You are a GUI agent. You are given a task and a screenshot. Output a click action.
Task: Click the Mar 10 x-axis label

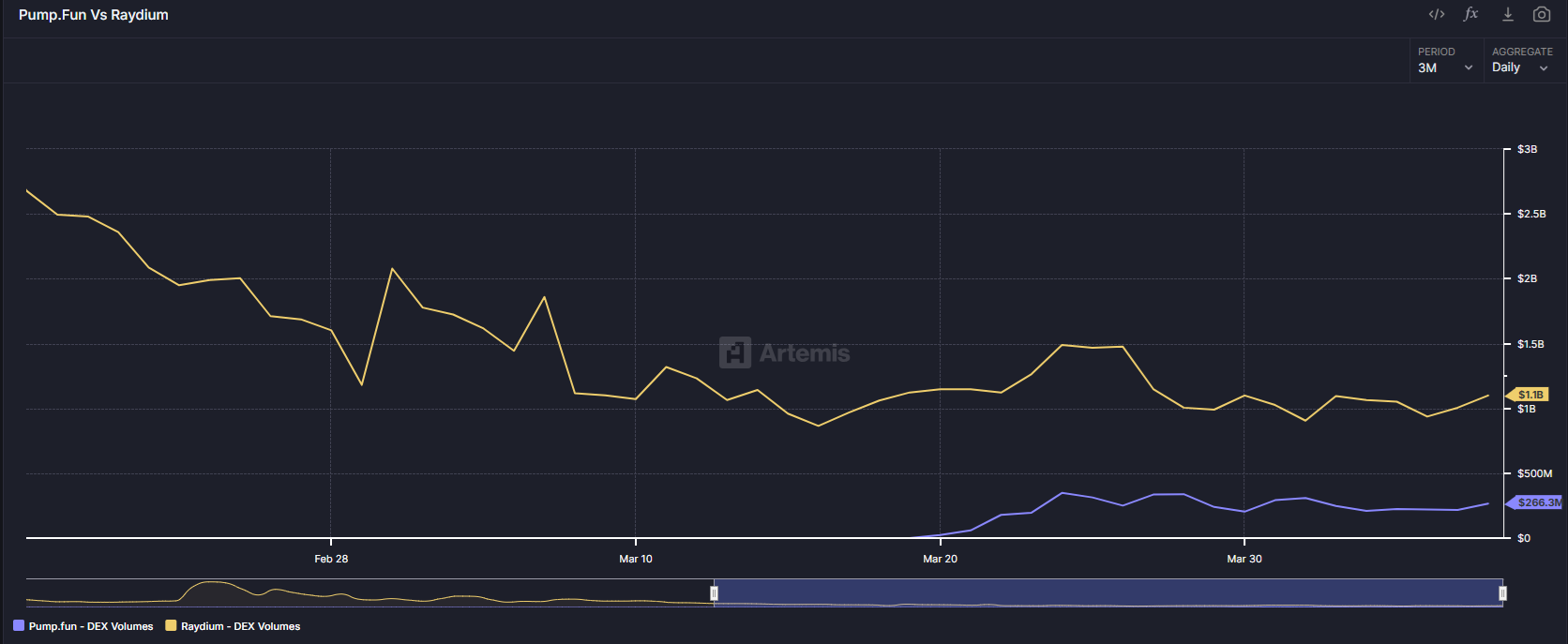coord(636,559)
